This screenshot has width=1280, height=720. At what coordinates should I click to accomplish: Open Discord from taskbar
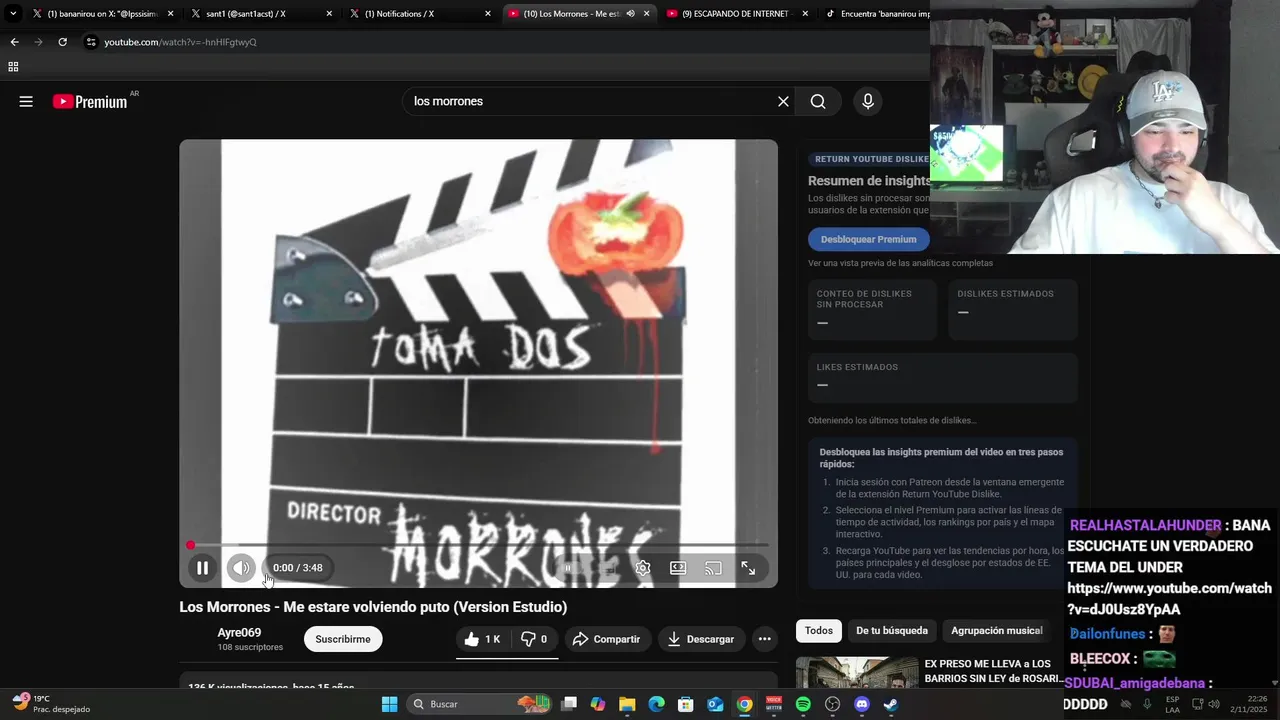click(x=862, y=704)
